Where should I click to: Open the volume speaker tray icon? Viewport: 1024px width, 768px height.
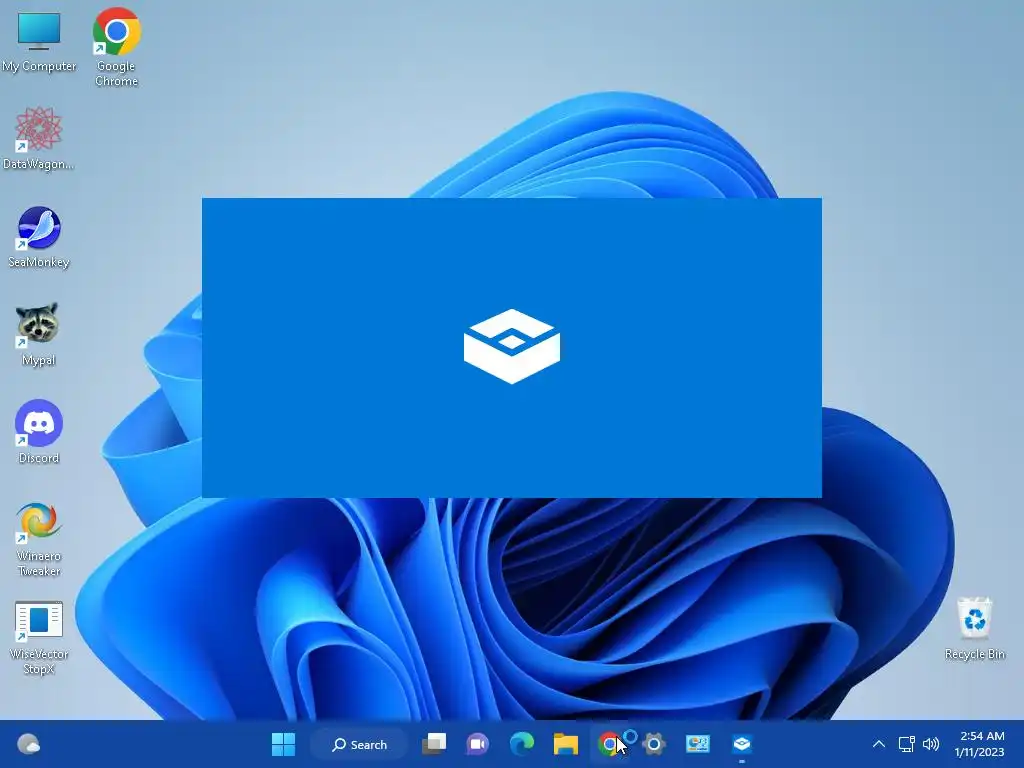[x=931, y=744]
